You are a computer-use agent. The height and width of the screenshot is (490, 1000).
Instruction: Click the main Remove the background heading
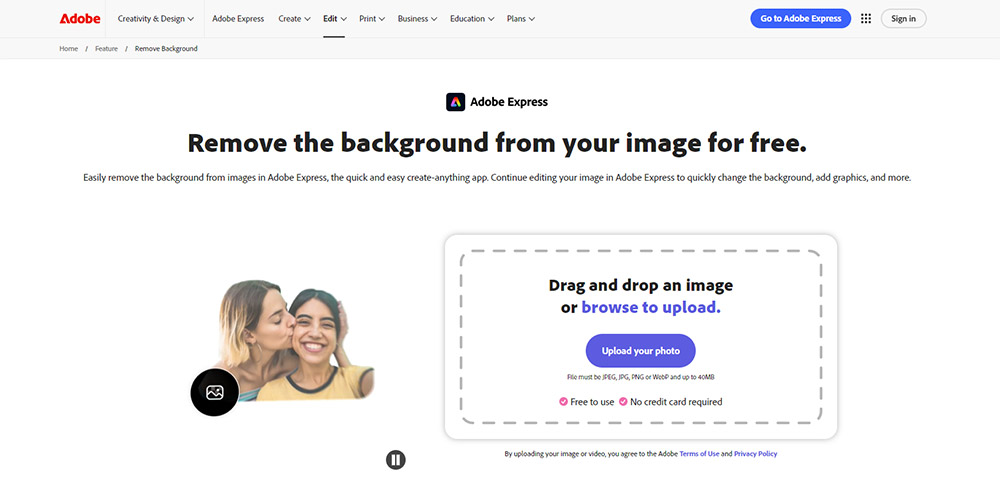coord(497,143)
